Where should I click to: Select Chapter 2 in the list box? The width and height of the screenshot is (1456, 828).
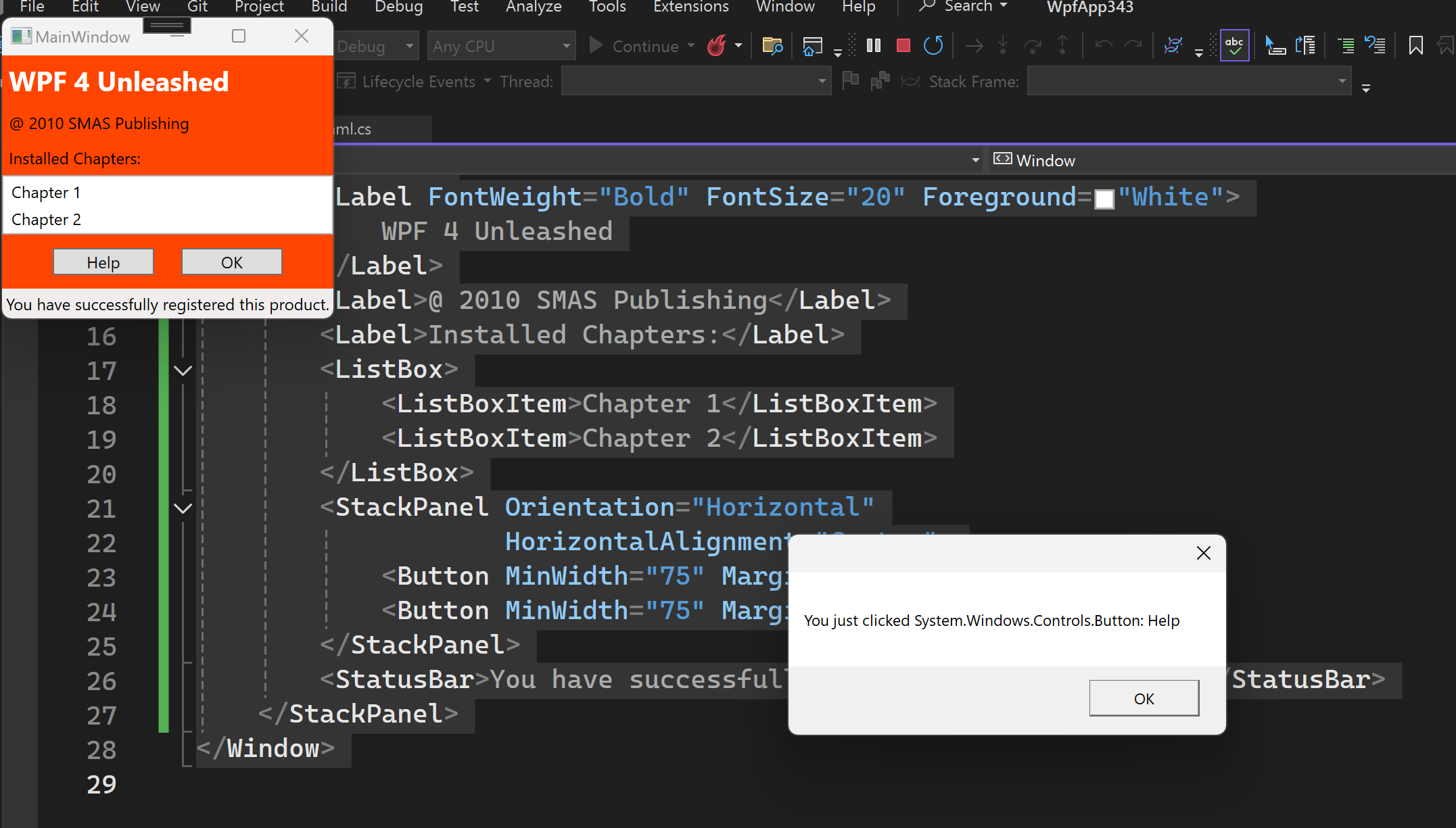47,220
